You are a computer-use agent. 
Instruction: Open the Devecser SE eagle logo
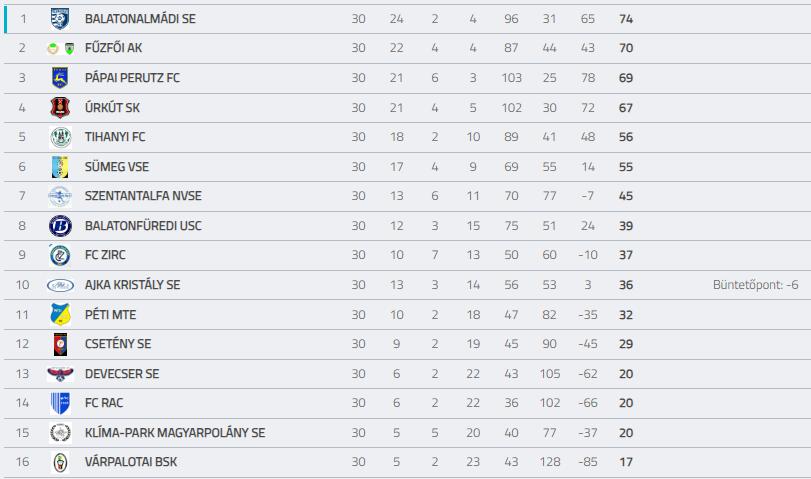point(60,373)
